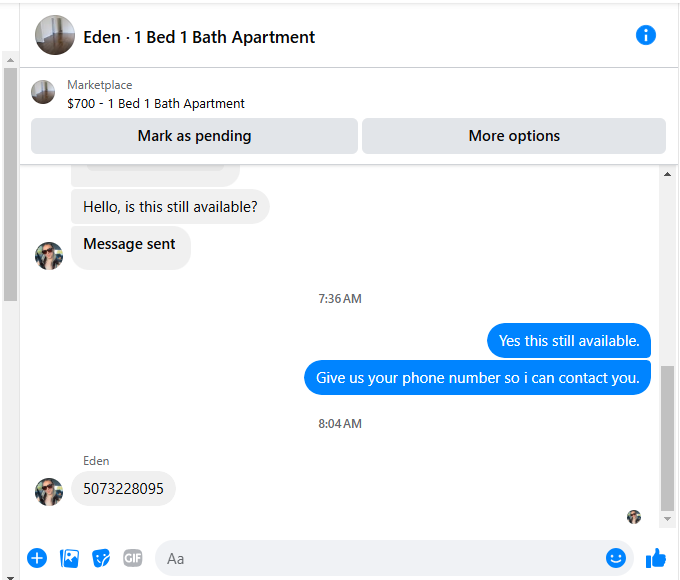Viewport: 680px width, 580px height.
Task: Send a thumbs-up like
Action: click(656, 558)
